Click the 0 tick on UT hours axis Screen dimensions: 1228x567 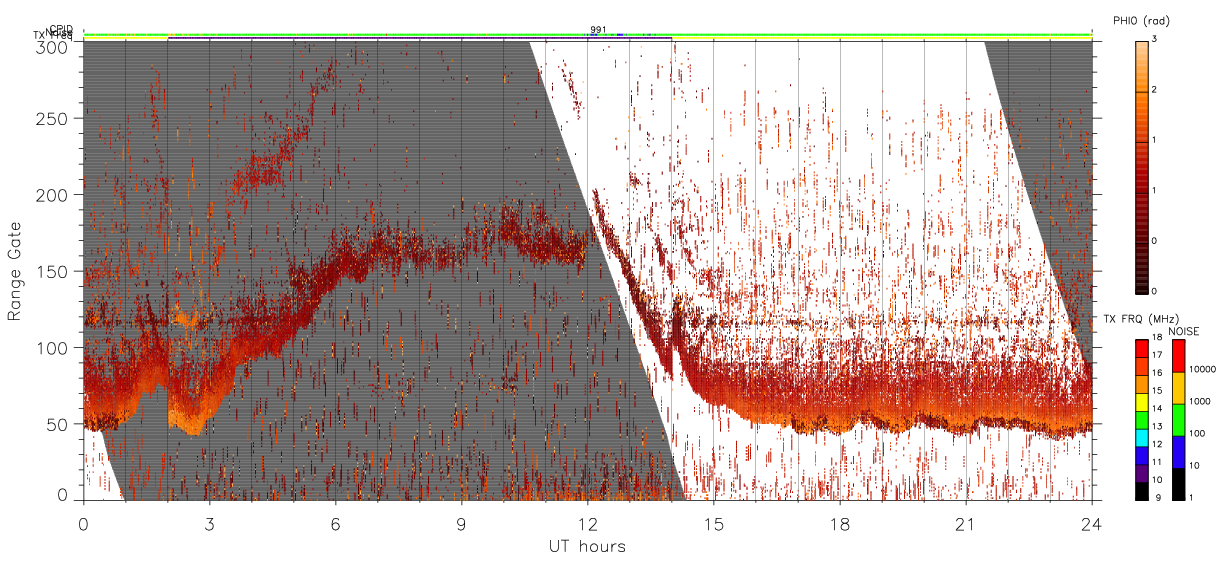(x=83, y=523)
